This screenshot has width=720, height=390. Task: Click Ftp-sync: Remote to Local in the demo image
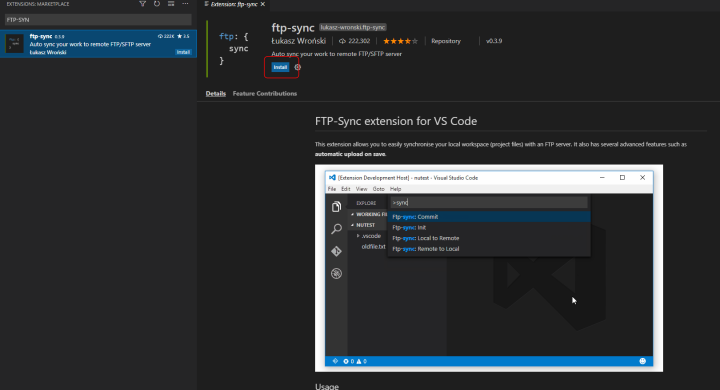pyautogui.click(x=489, y=249)
